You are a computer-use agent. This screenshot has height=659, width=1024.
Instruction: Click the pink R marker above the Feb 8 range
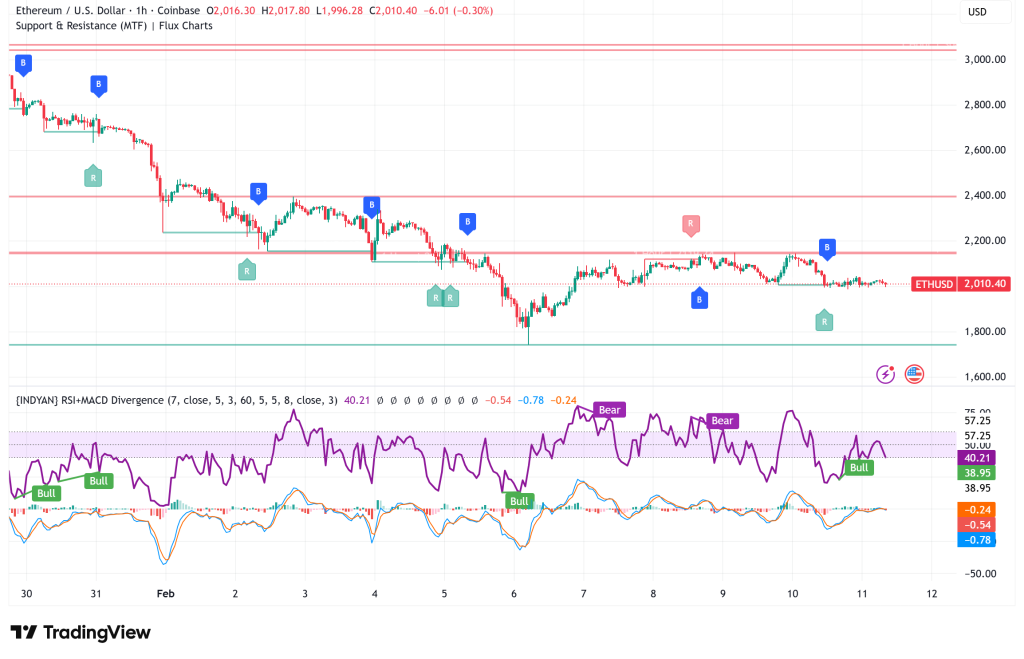691,225
